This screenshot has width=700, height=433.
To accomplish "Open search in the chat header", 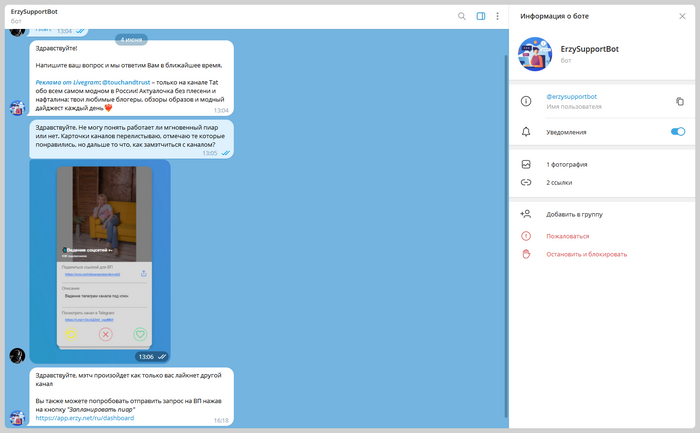I will click(462, 16).
